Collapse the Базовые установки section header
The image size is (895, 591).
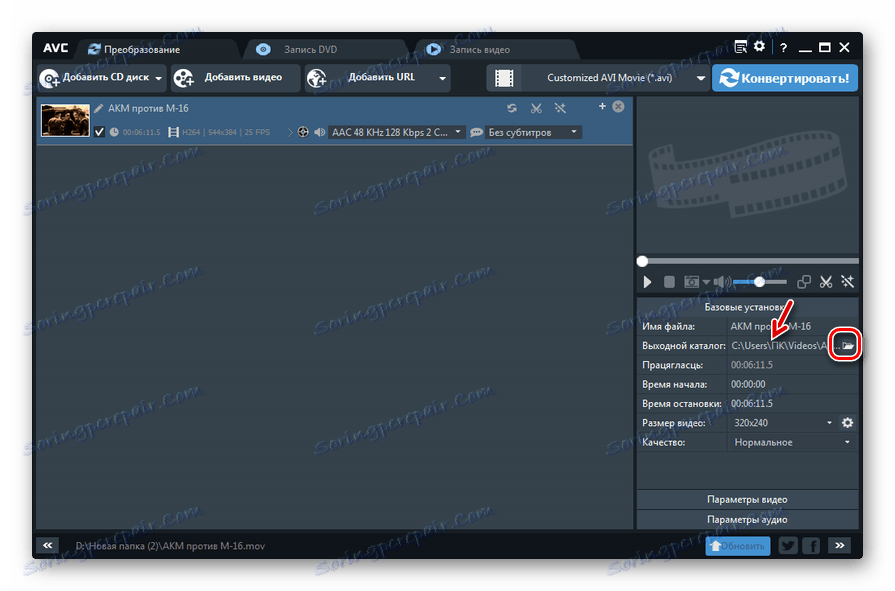[x=747, y=307]
